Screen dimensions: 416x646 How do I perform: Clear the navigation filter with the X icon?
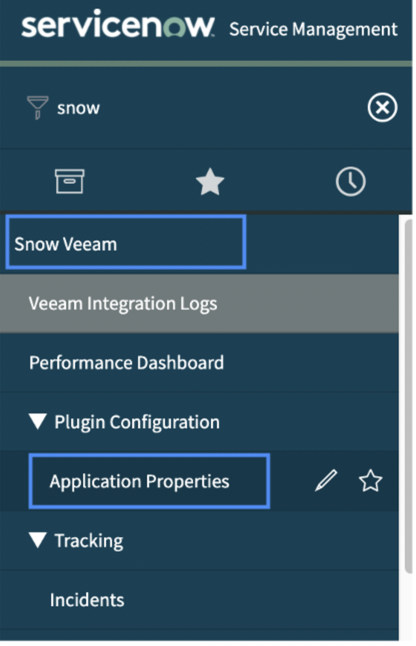(x=382, y=108)
